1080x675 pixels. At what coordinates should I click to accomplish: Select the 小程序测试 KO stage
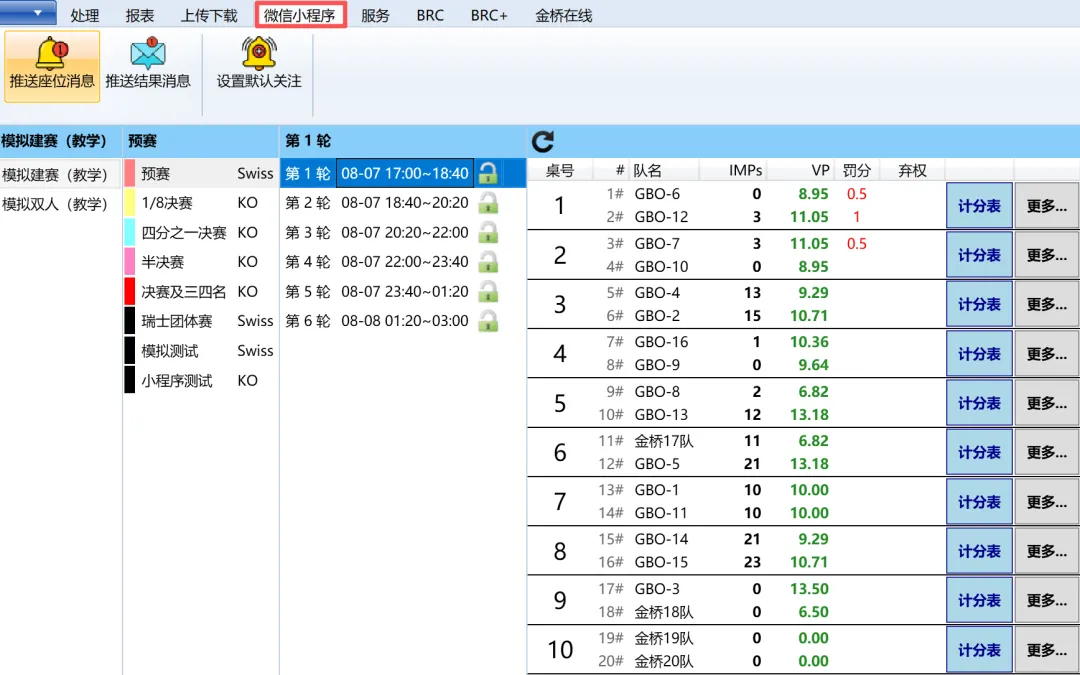pos(200,380)
